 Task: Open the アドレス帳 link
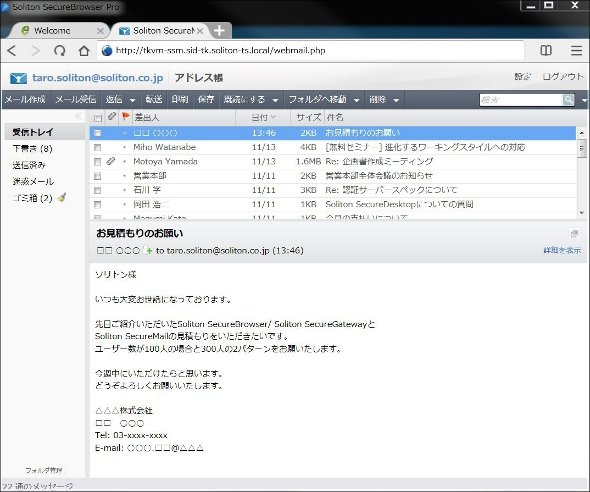click(x=199, y=78)
